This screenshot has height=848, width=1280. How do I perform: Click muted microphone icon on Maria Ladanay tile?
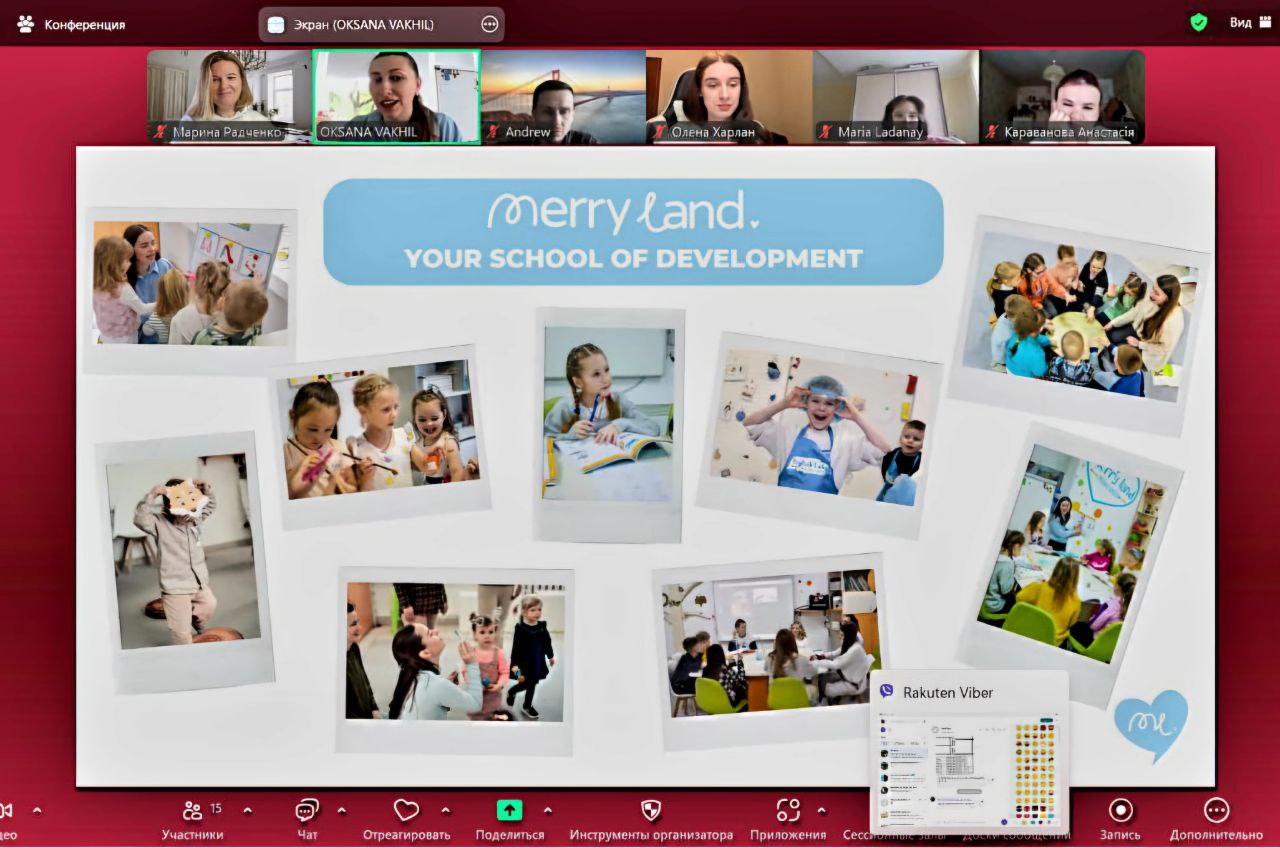tap(826, 132)
